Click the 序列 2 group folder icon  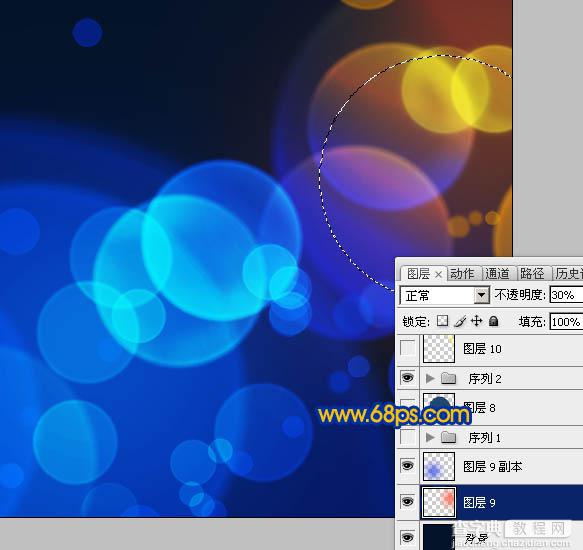(448, 379)
